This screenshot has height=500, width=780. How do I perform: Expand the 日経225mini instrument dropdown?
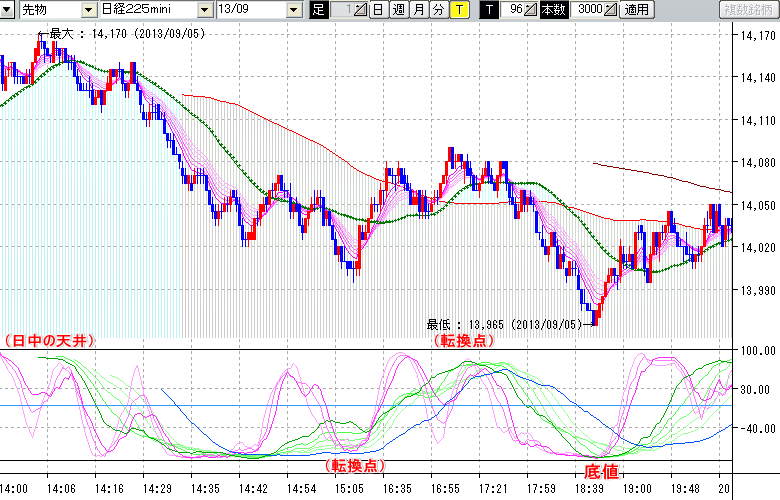(x=204, y=10)
